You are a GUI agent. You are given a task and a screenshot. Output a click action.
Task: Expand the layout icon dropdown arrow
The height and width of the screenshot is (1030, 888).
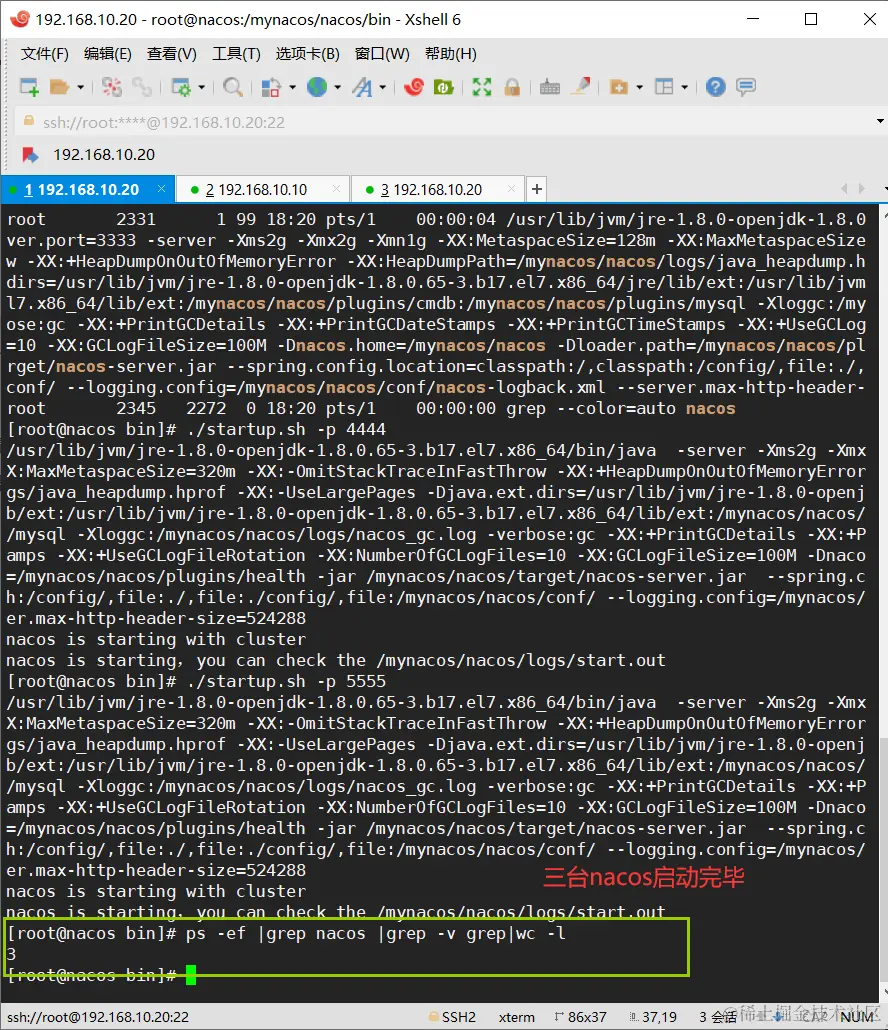point(684,87)
